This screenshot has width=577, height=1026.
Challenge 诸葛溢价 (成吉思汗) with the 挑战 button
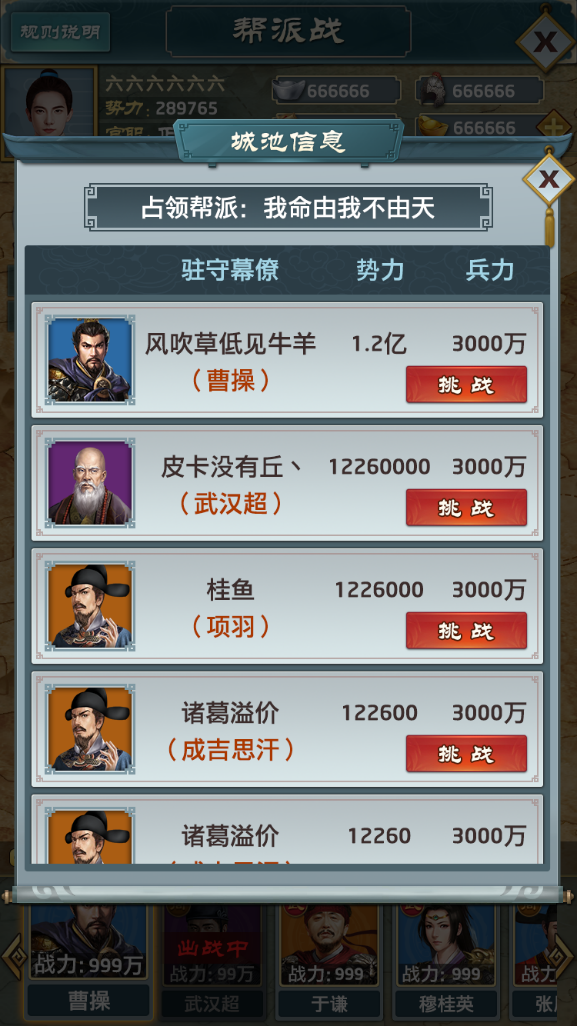click(466, 754)
